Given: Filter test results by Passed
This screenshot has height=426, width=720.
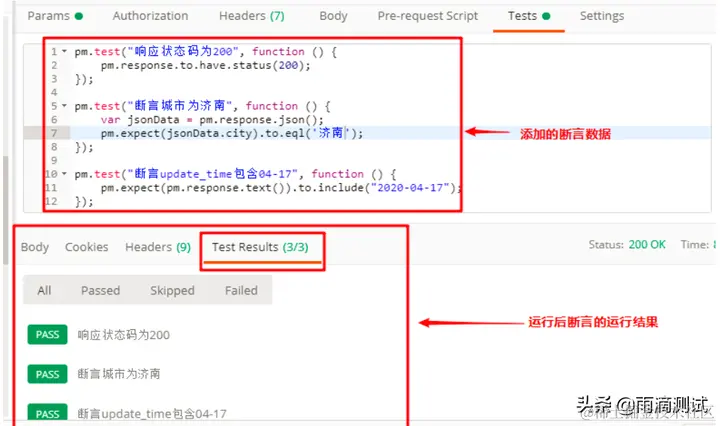Looking at the screenshot, I should pyautogui.click(x=101, y=291).
